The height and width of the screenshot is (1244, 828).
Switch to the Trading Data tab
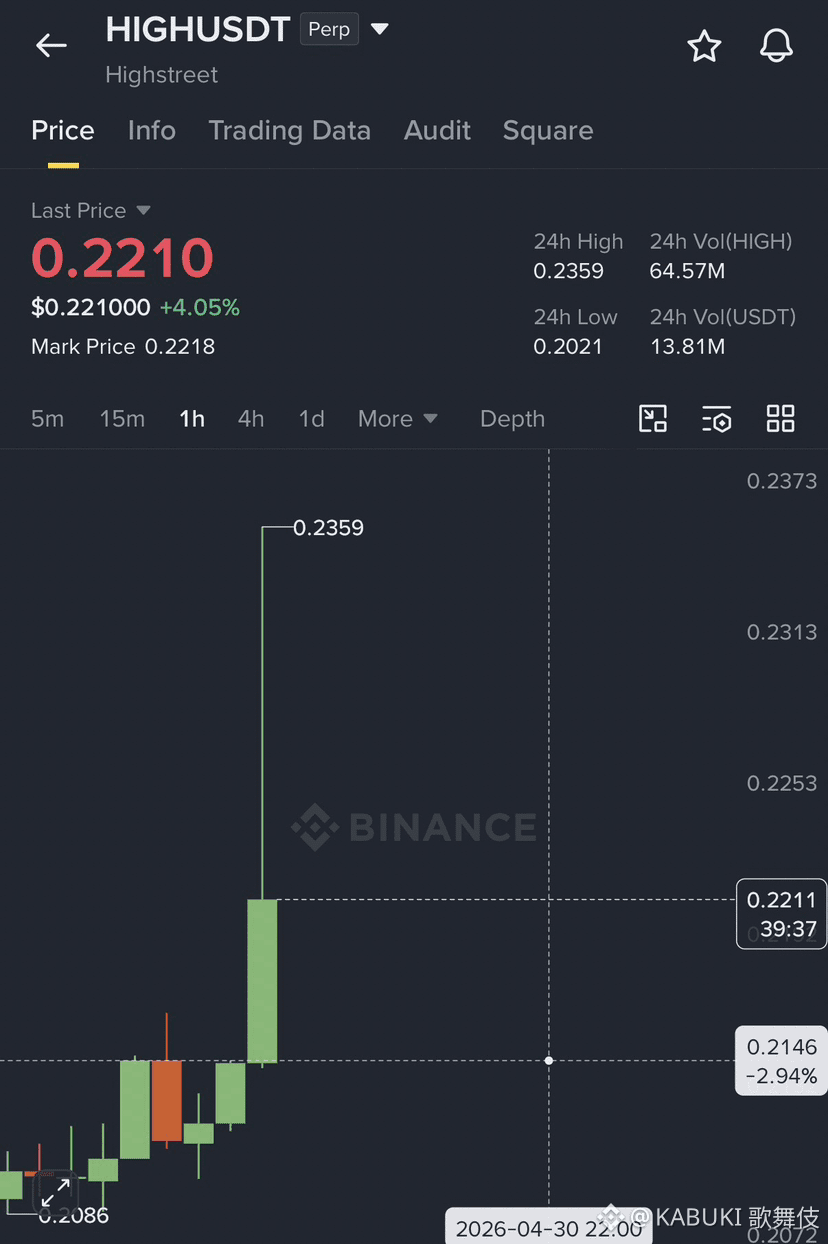[289, 131]
